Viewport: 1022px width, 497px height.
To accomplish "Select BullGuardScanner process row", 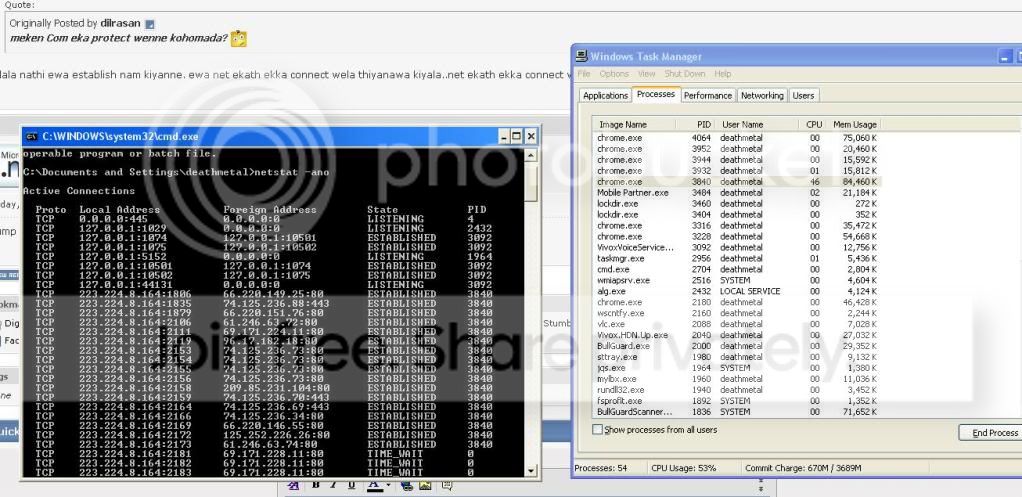I will tap(737, 412).
